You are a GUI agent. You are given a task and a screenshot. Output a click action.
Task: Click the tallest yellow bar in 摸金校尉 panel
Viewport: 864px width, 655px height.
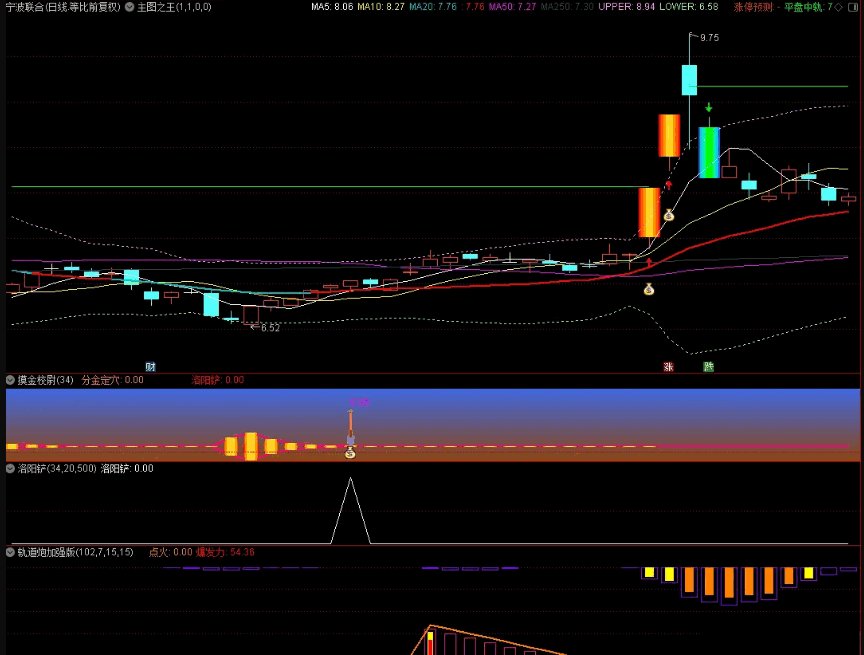[251, 446]
